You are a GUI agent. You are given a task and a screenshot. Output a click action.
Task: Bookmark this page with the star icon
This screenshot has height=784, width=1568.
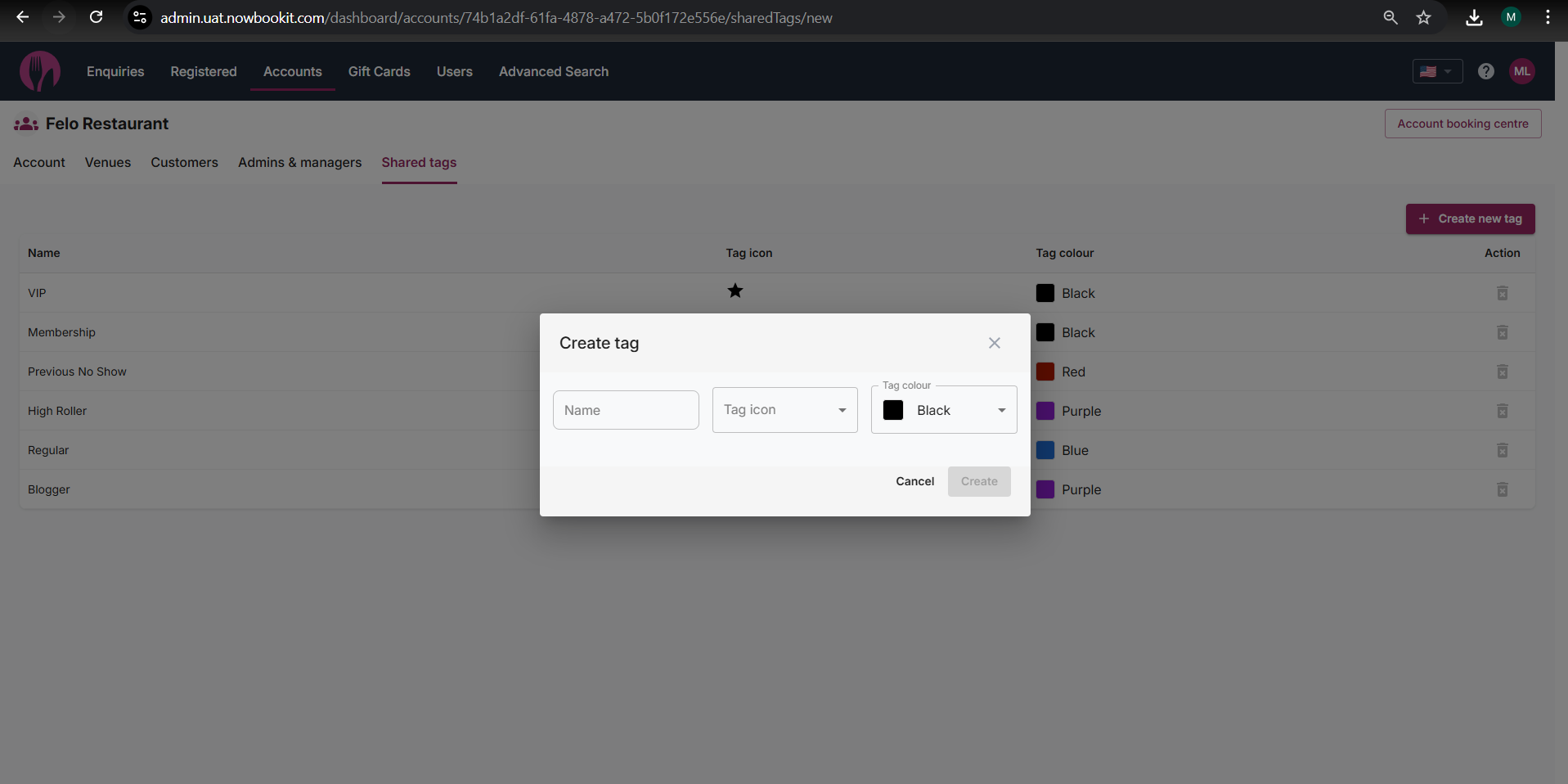[1423, 17]
